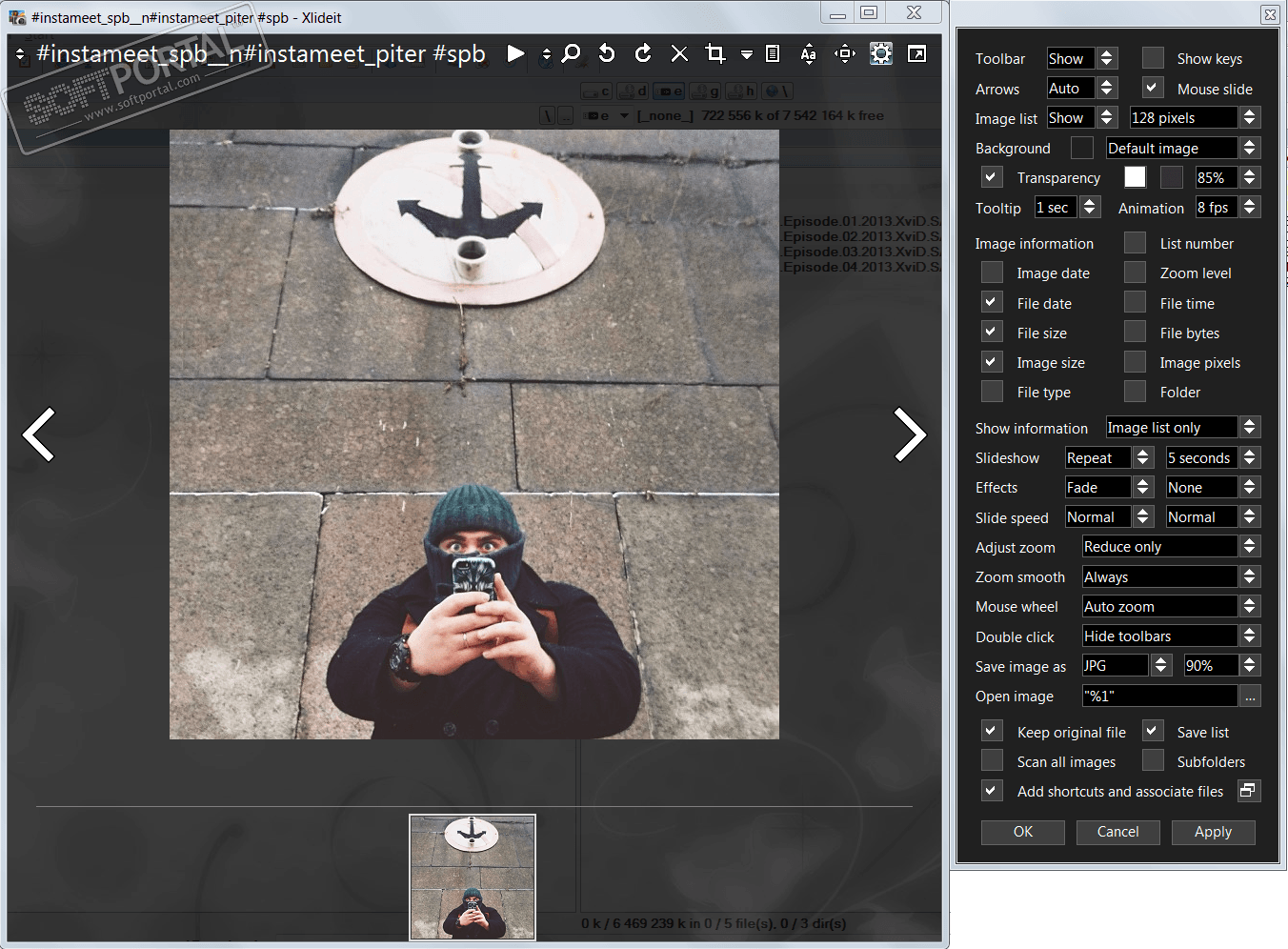The width and height of the screenshot is (1288, 949).
Task: Enable the Show keys checkbox
Action: (x=1153, y=58)
